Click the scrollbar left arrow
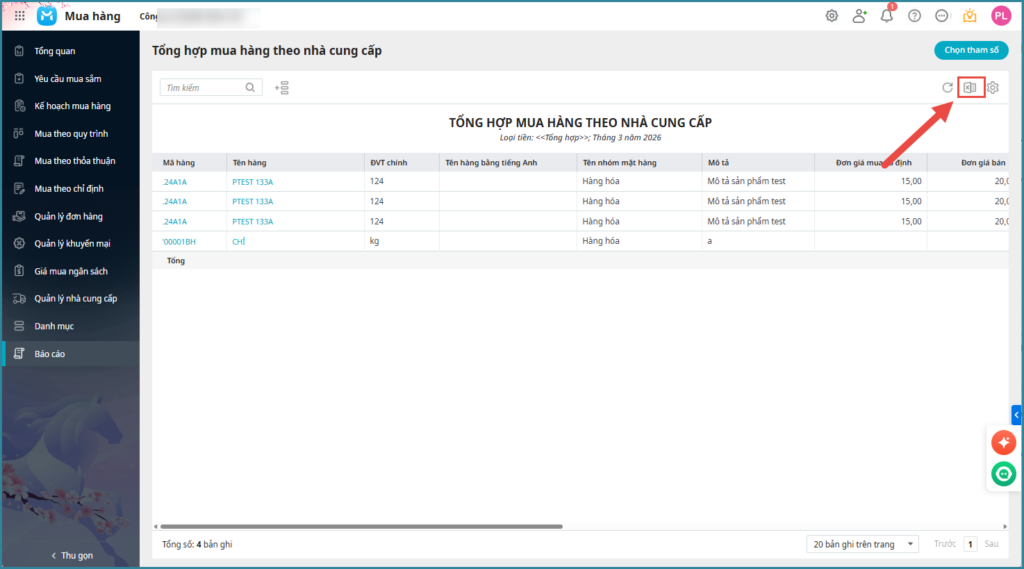Screen dimensions: 1024x569 155,526
